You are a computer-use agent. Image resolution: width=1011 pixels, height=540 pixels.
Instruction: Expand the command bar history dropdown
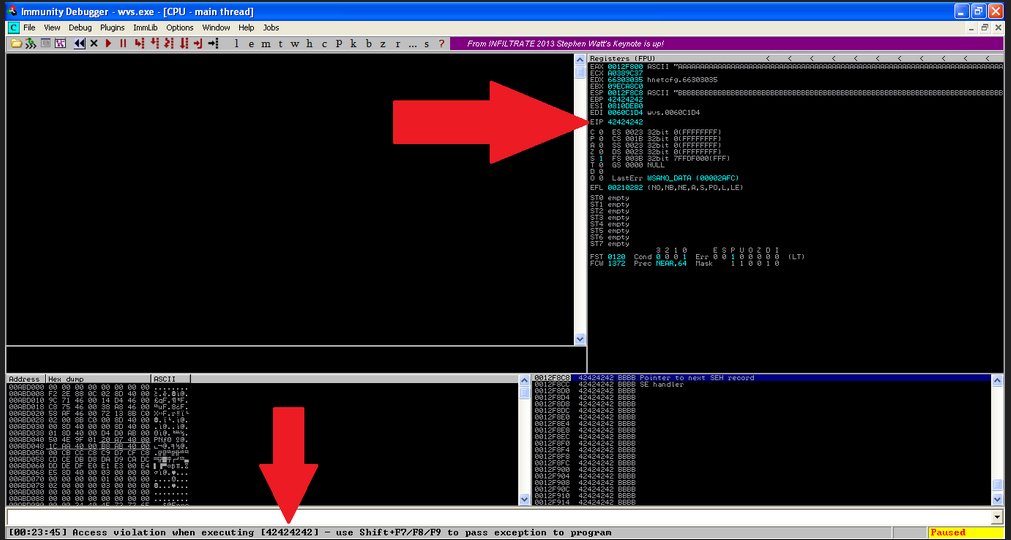click(996, 517)
